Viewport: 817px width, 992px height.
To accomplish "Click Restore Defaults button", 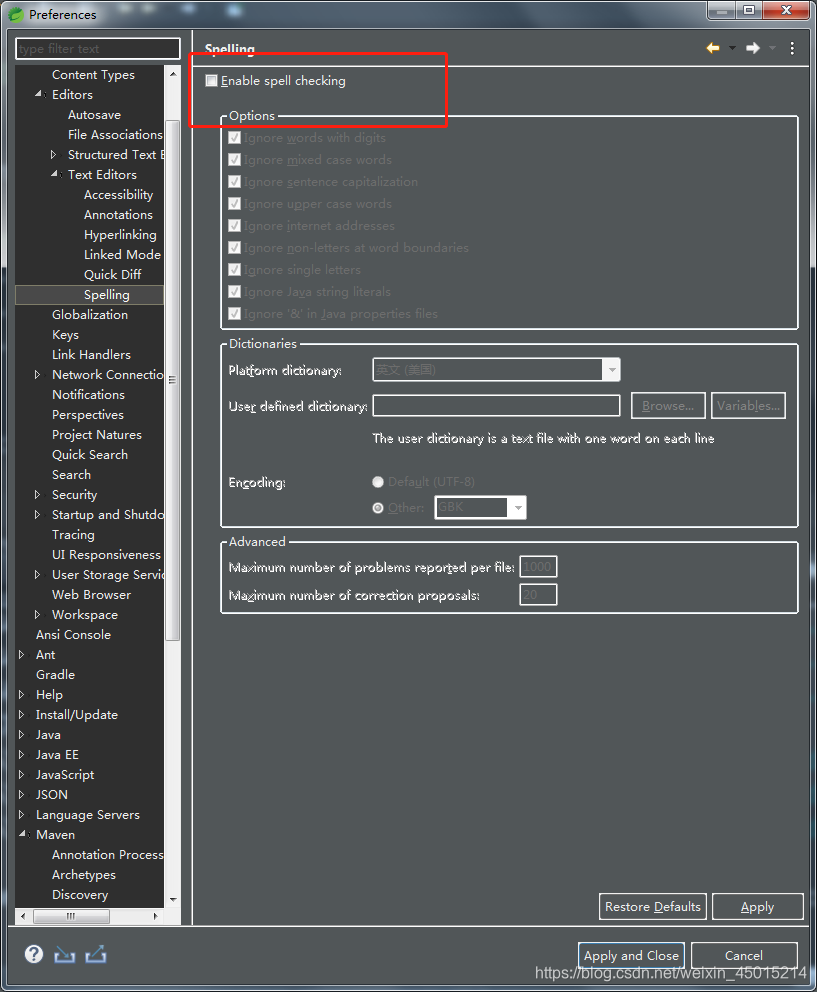I will [x=652, y=907].
